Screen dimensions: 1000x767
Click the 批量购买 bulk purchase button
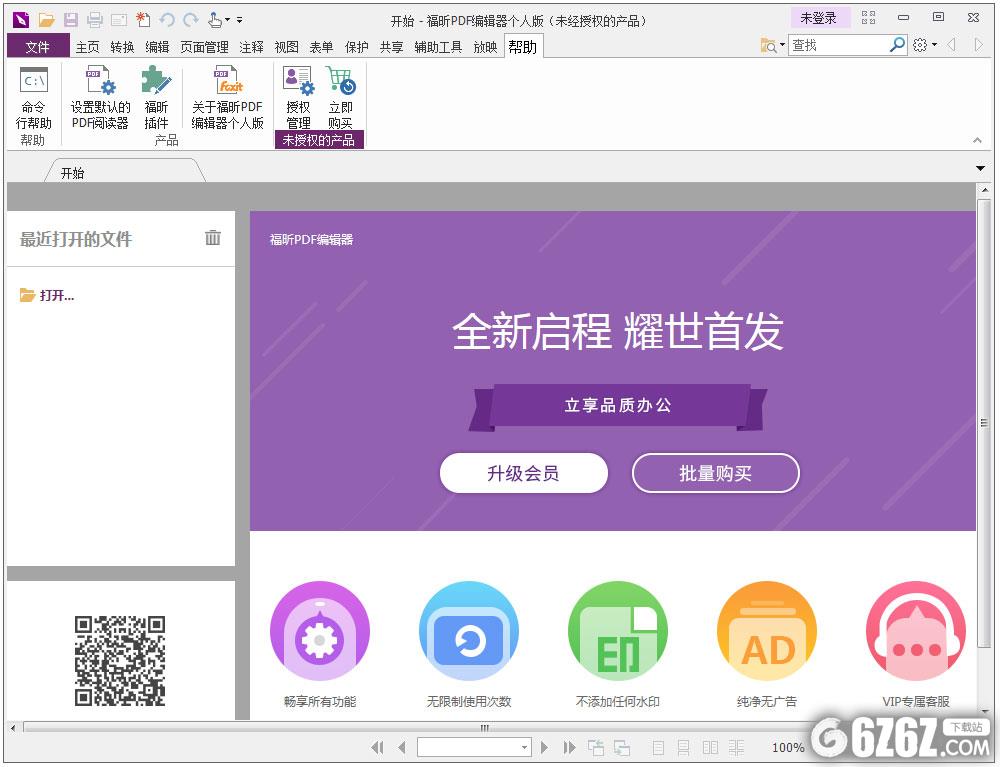(716, 473)
